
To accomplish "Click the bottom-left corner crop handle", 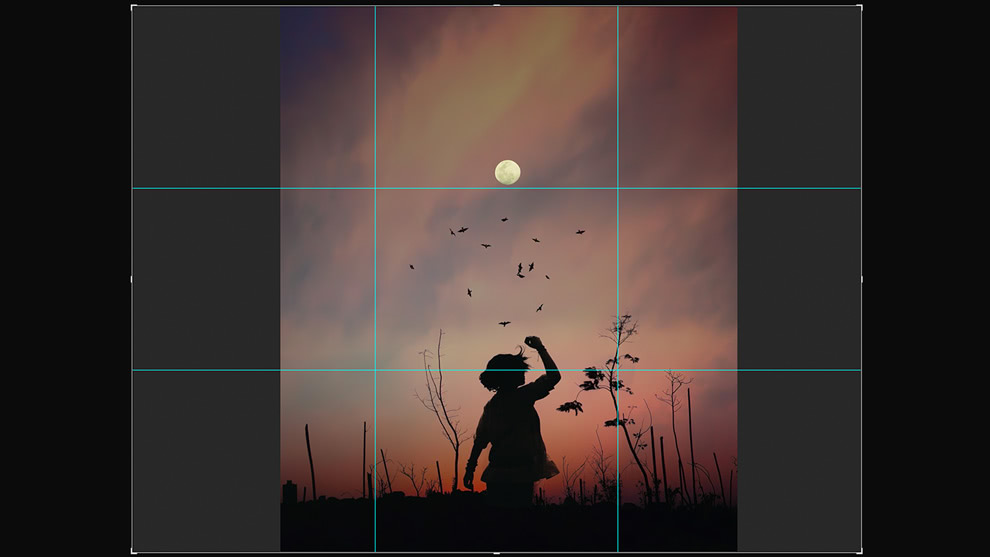I will 133,551.
